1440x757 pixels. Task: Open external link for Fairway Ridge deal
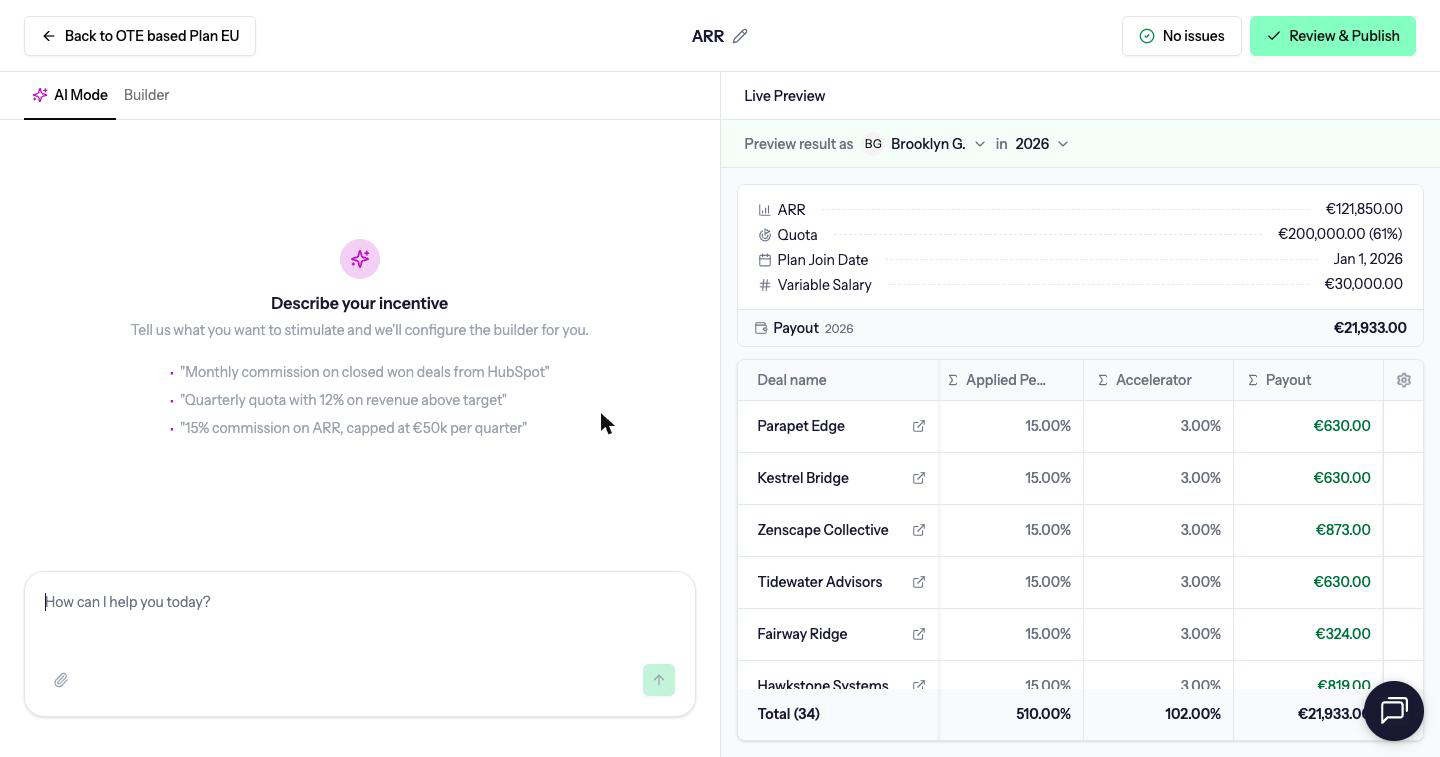[x=919, y=634]
